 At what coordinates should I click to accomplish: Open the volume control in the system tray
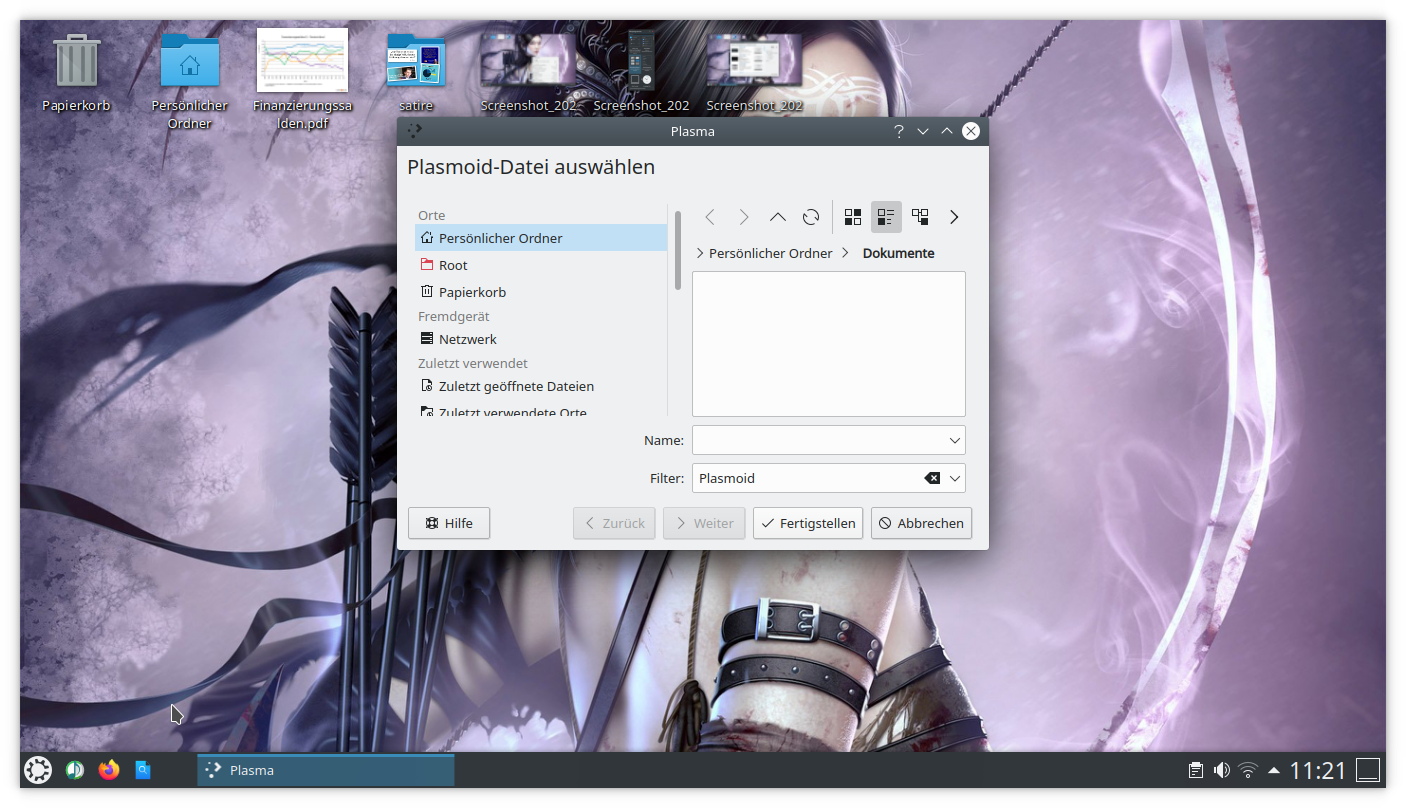tap(1221, 770)
